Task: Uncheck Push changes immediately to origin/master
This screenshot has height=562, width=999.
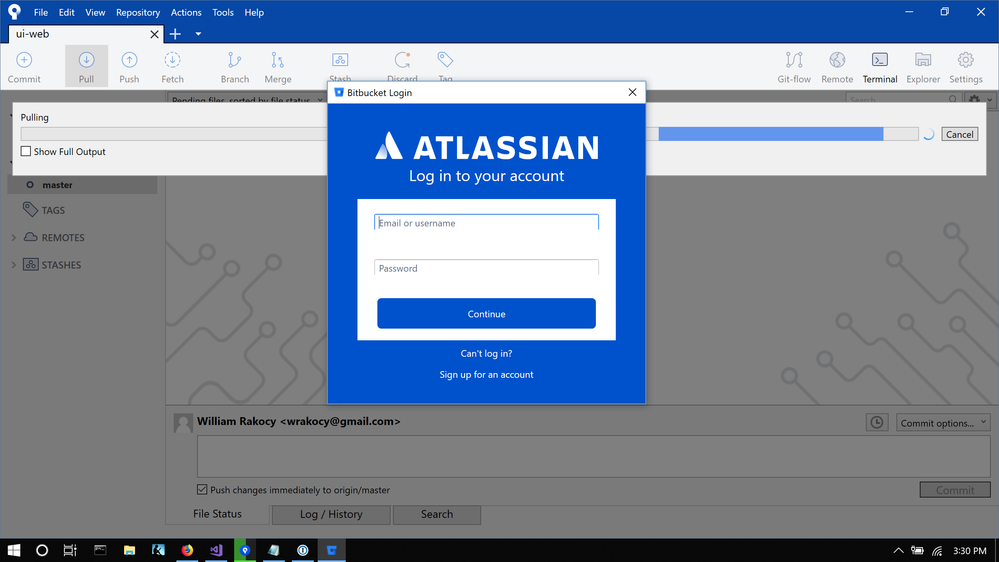Action: click(x=202, y=489)
